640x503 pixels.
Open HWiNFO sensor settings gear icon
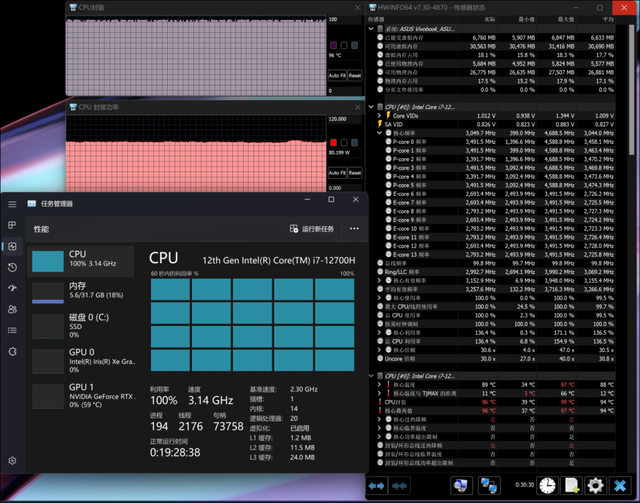point(595,485)
